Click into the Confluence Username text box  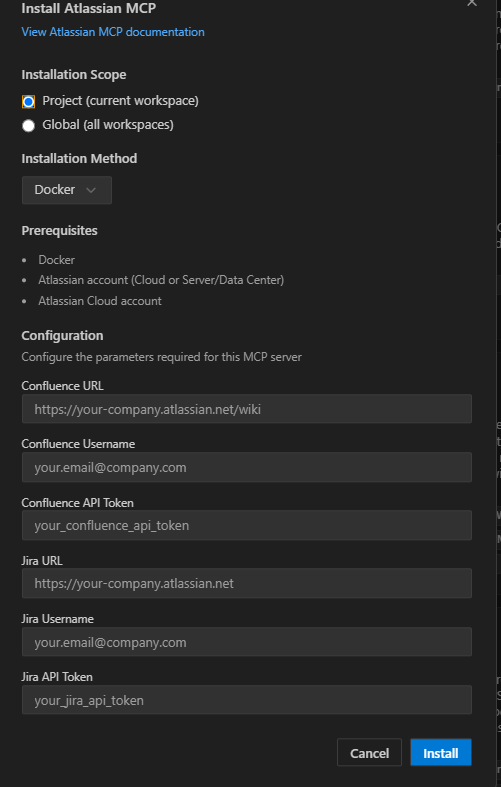pos(246,467)
